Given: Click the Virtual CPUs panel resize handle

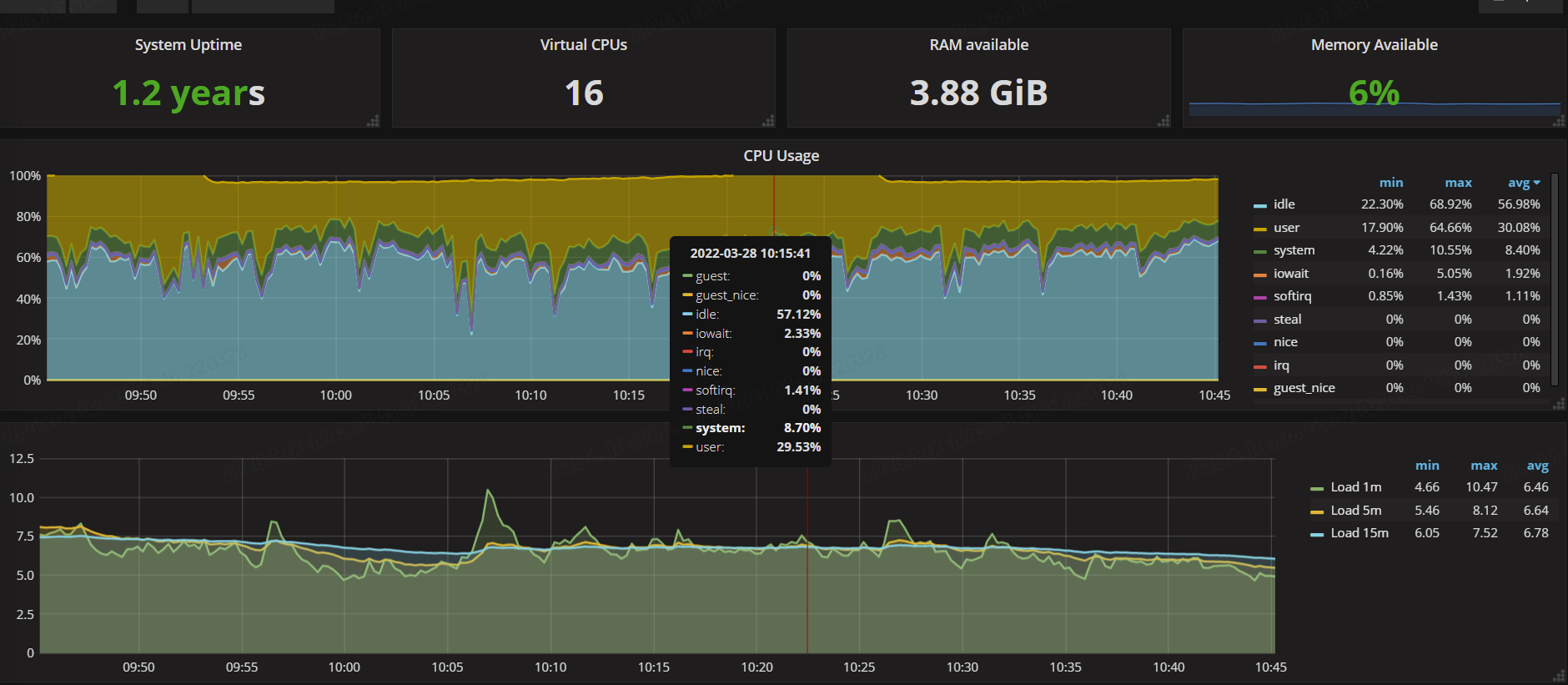Looking at the screenshot, I should pos(769,121).
